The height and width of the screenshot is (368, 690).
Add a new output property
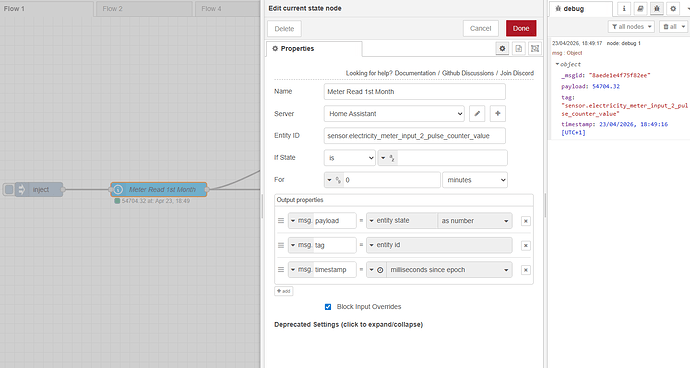pos(284,291)
